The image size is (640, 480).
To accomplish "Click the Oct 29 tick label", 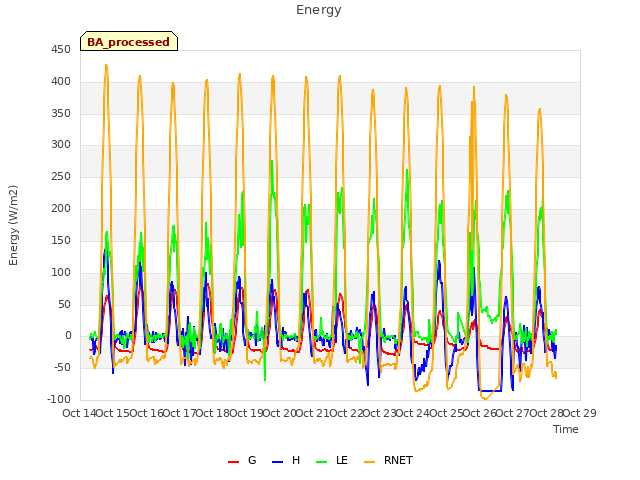I will (x=580, y=413).
